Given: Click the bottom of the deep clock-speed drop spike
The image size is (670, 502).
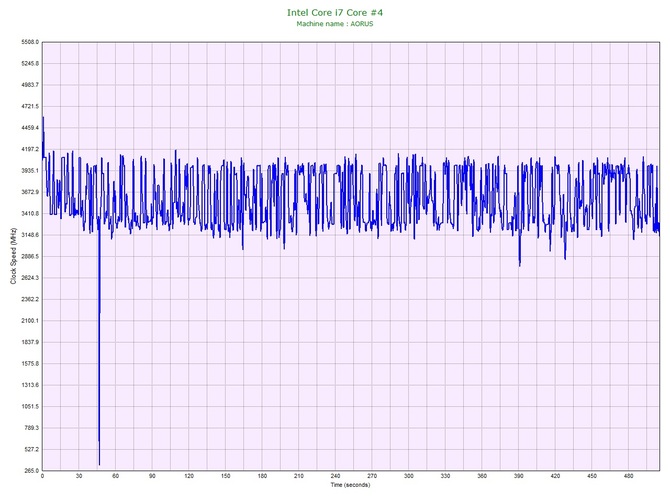Looking at the screenshot, I should pyautogui.click(x=100, y=464).
